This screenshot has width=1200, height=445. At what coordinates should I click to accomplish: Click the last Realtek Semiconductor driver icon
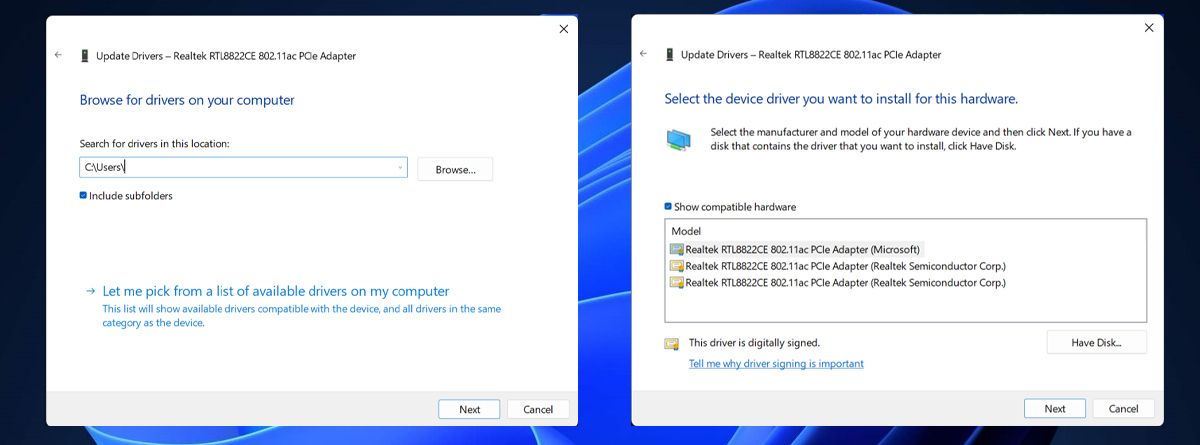pyautogui.click(x=677, y=283)
